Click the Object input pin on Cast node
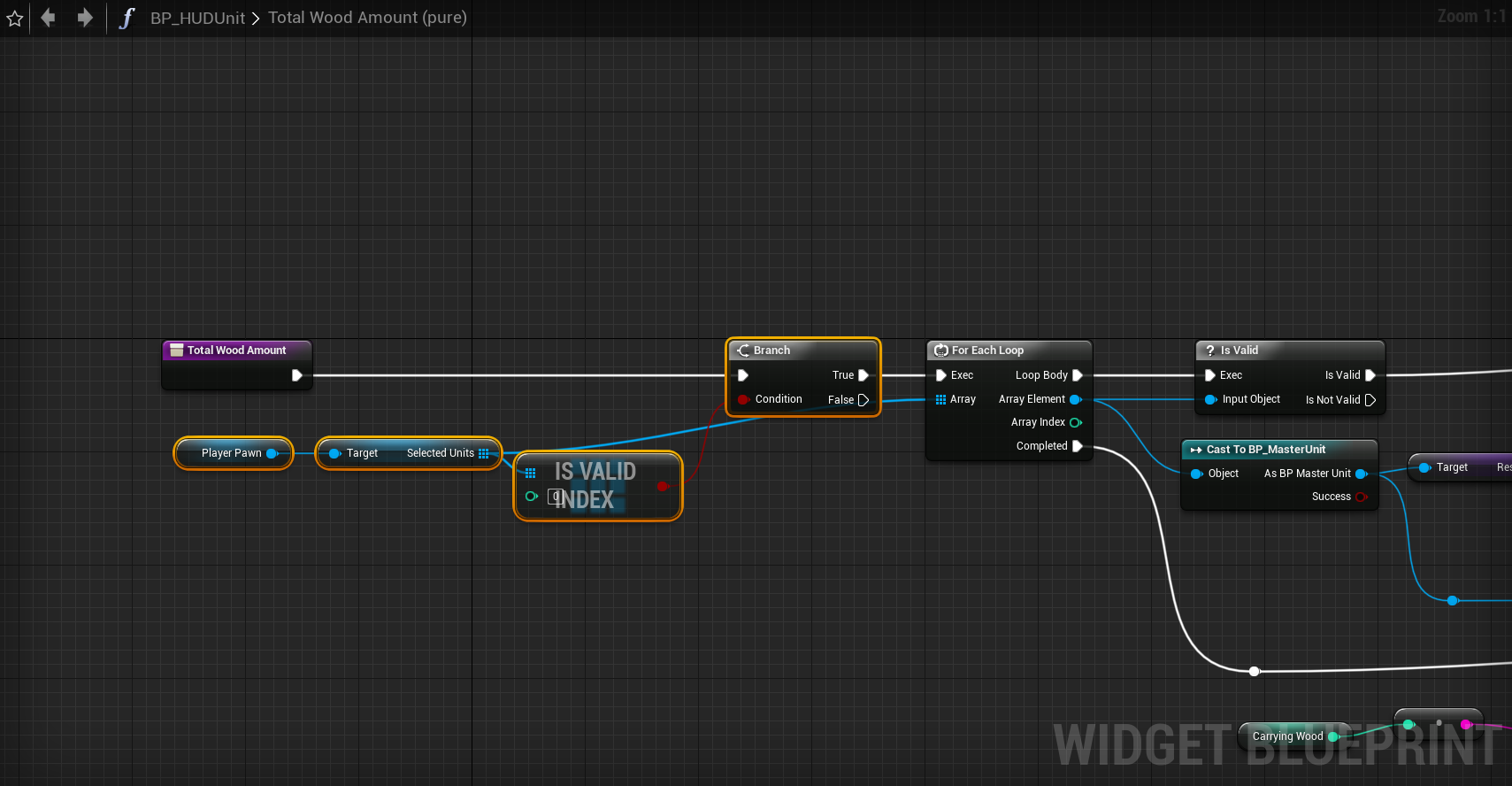 pyautogui.click(x=1196, y=474)
